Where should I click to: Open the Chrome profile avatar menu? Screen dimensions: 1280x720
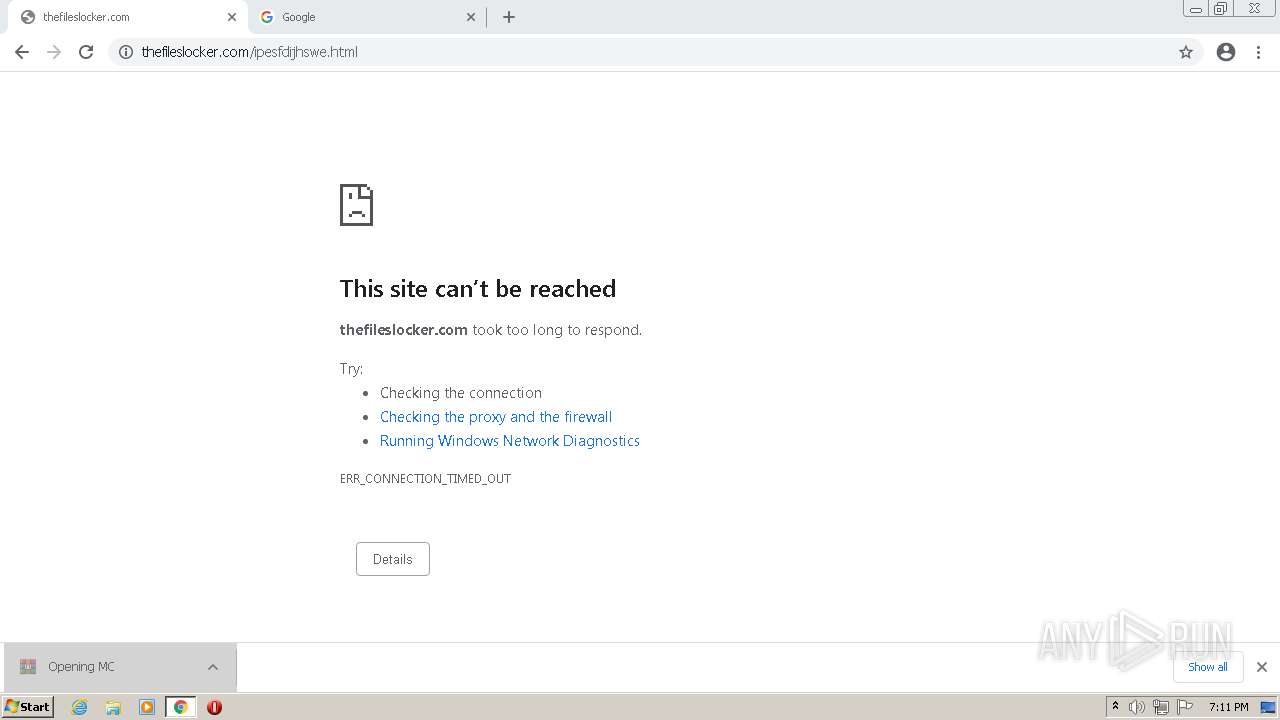(x=1226, y=52)
